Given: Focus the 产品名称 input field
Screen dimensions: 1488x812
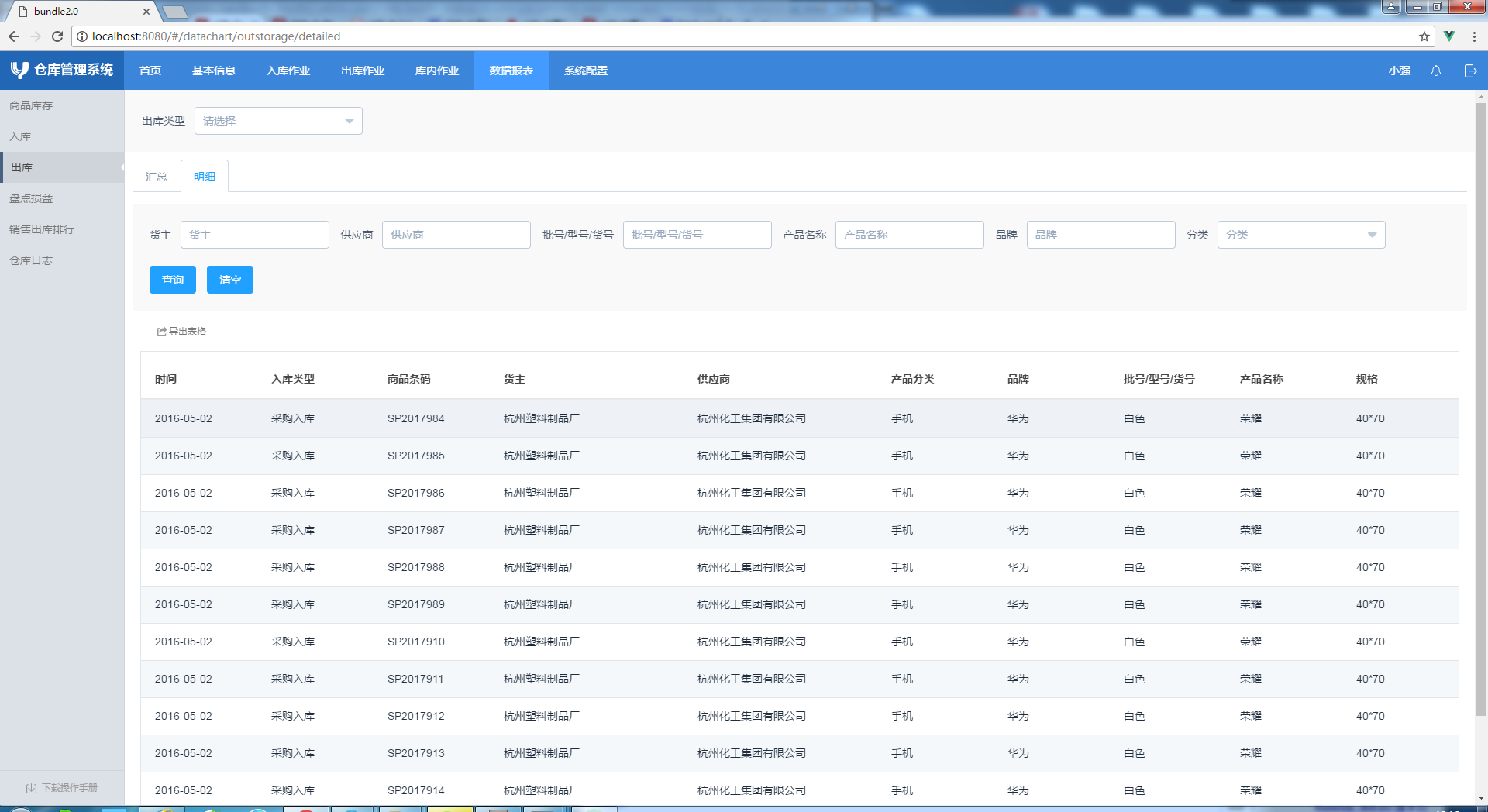Looking at the screenshot, I should point(910,235).
